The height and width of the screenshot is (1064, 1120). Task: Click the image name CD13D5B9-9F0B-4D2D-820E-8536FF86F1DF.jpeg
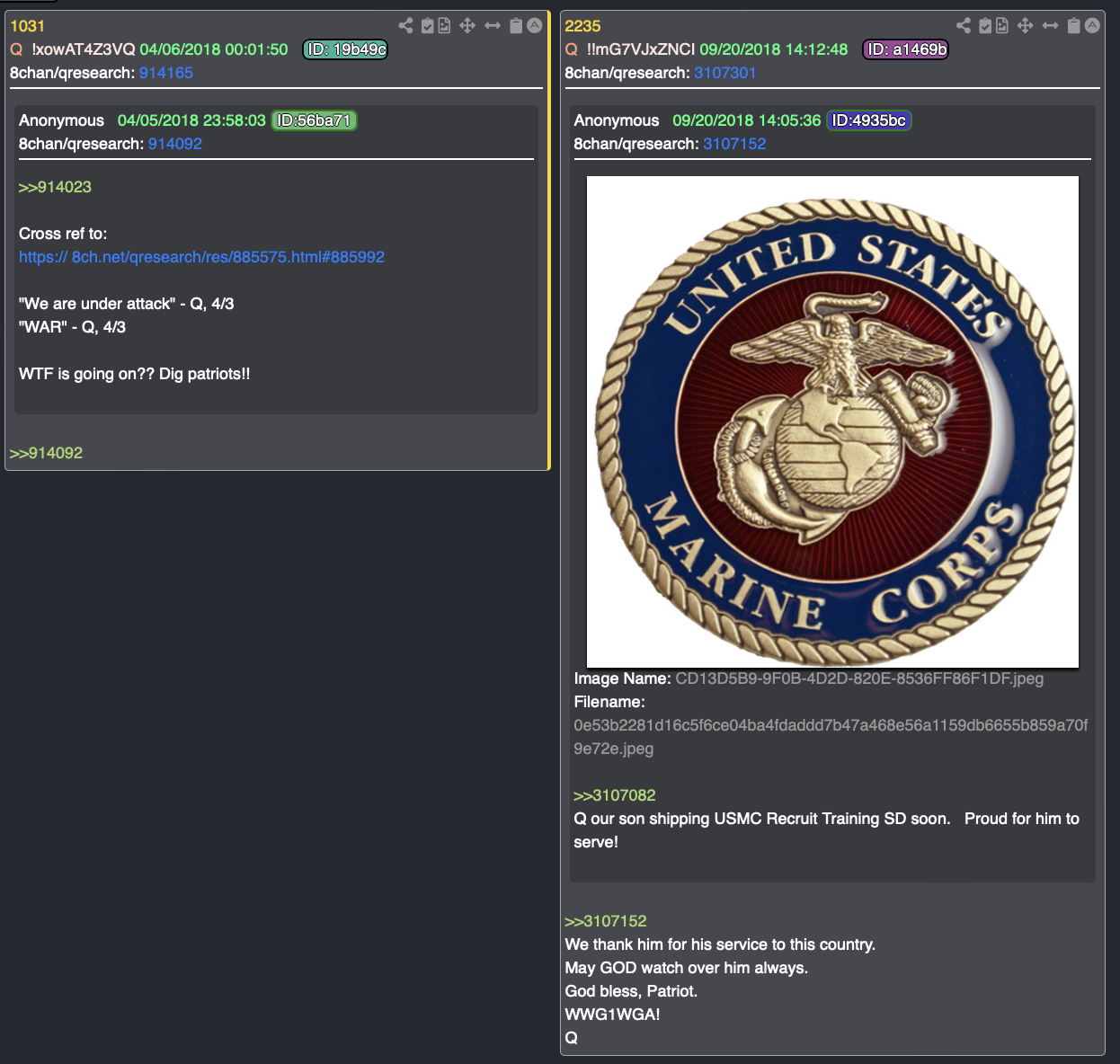[x=859, y=678]
